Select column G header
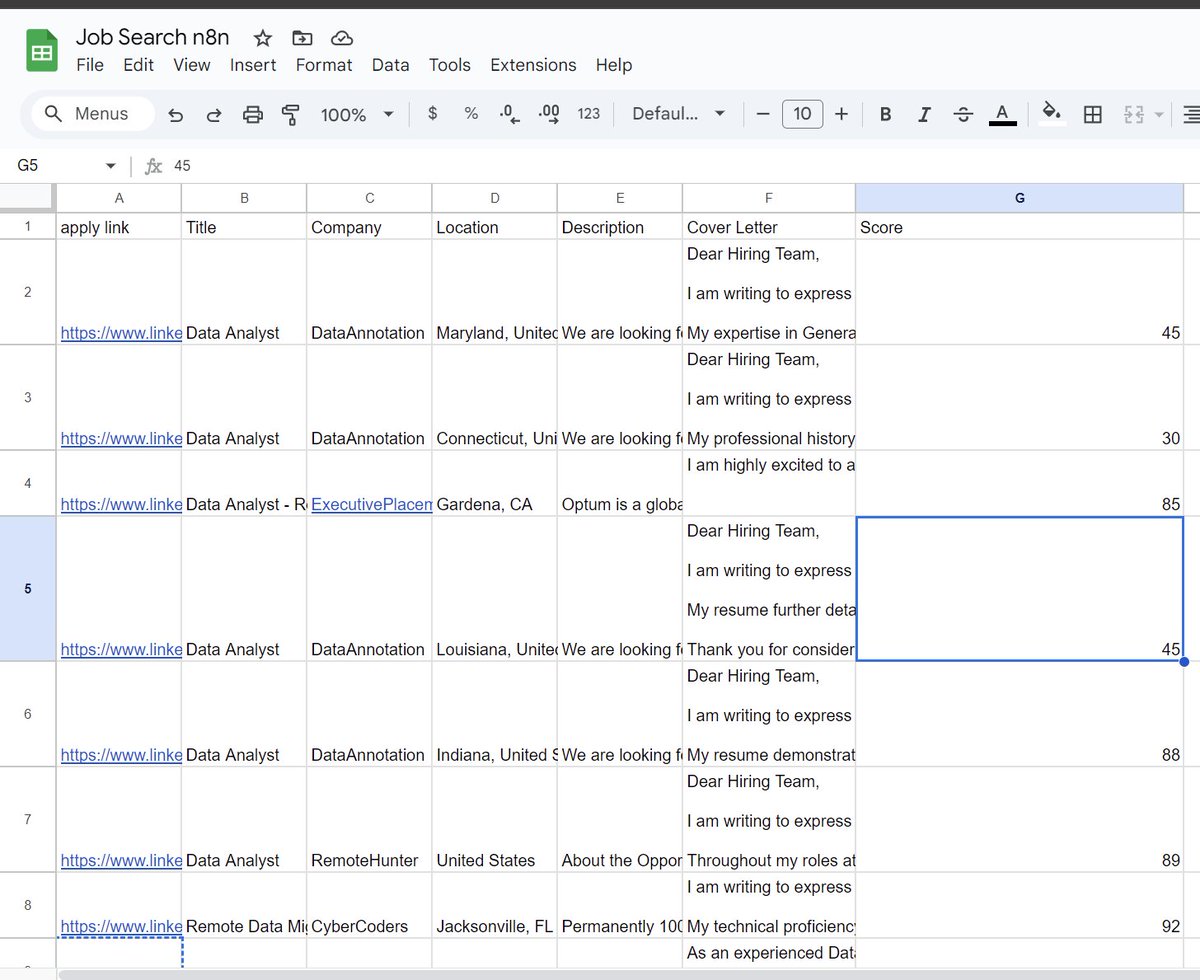Viewport: 1200px width, 980px height. tap(1019, 198)
